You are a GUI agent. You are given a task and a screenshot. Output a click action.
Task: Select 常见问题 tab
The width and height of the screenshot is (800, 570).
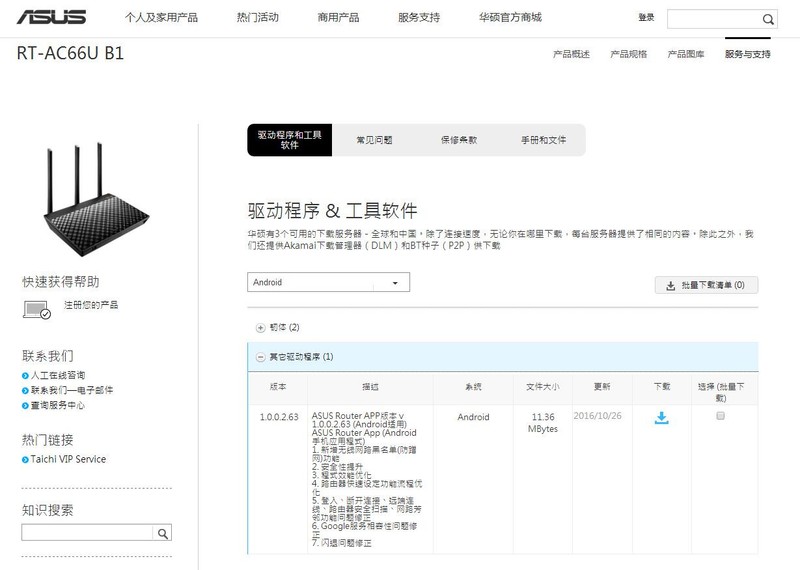click(374, 140)
